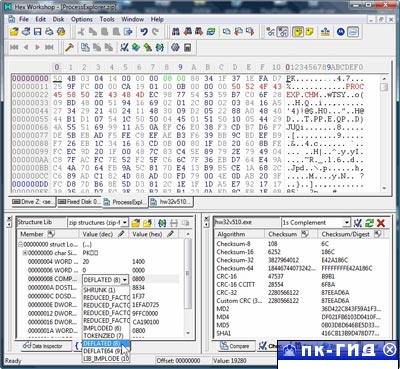
Task: Select TOKENZIED (7) from the list
Action: pyautogui.click(x=106, y=336)
